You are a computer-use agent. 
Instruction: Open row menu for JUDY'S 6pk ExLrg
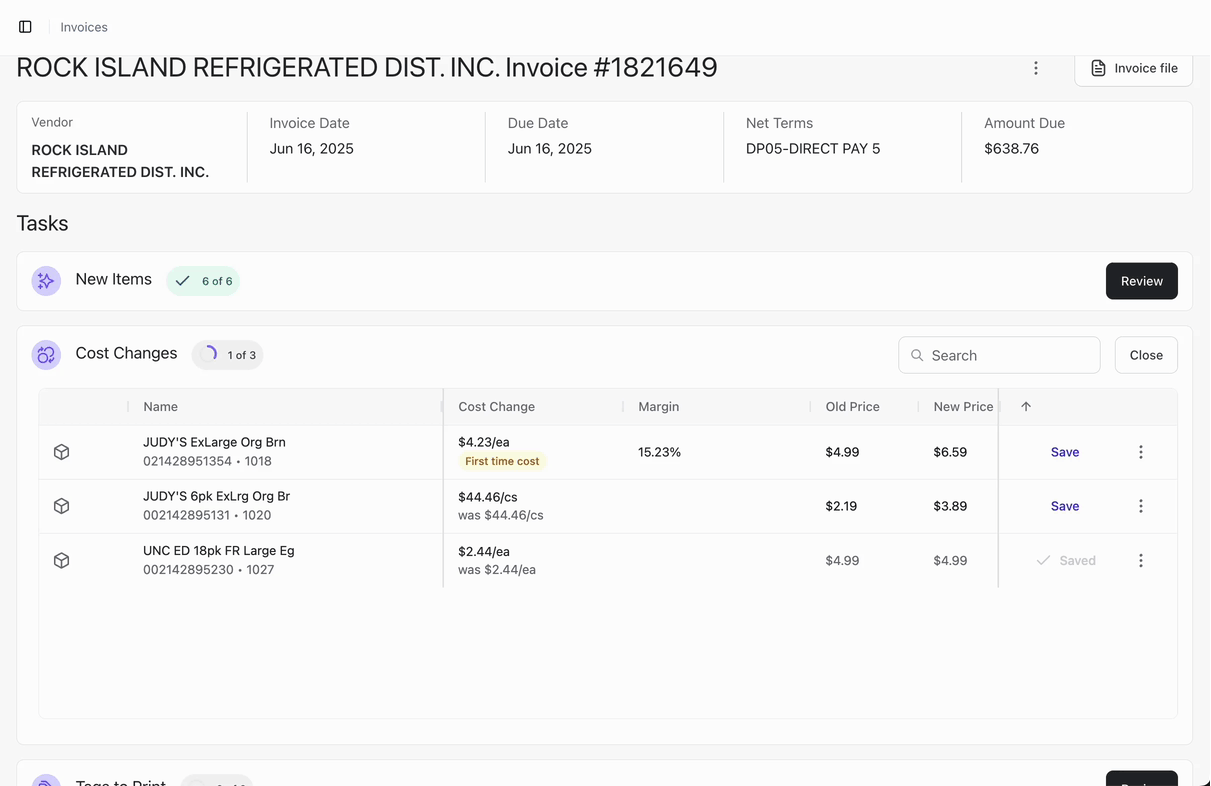coord(1141,506)
